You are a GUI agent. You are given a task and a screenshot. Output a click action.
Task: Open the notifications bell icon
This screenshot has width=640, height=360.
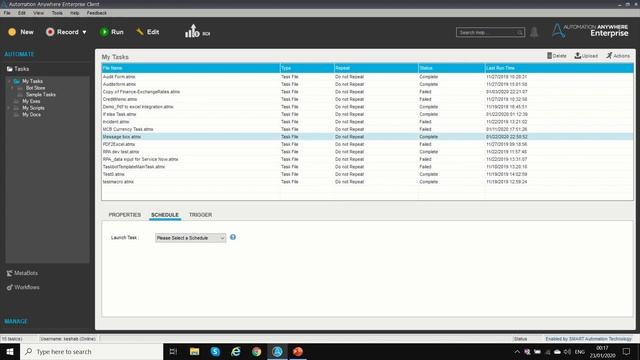click(534, 32)
